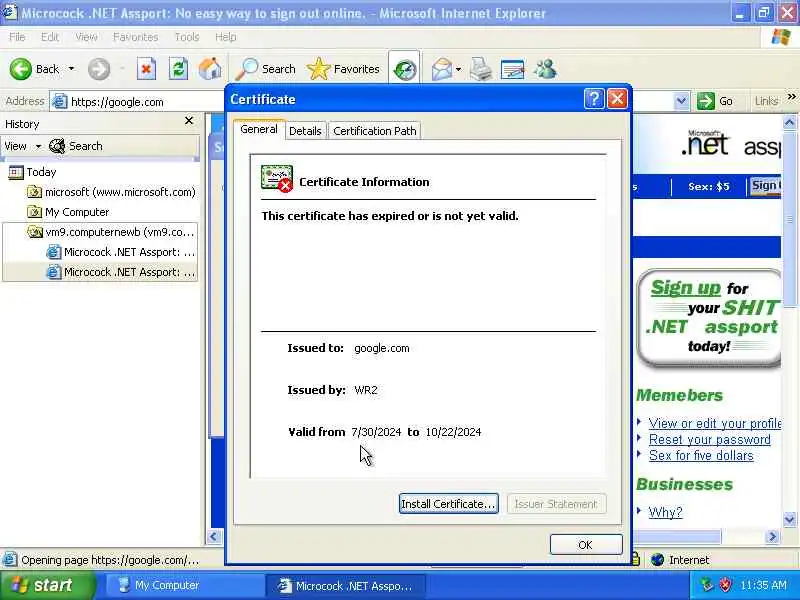Click the horizontal scrollbar right arrow

pos(772,536)
